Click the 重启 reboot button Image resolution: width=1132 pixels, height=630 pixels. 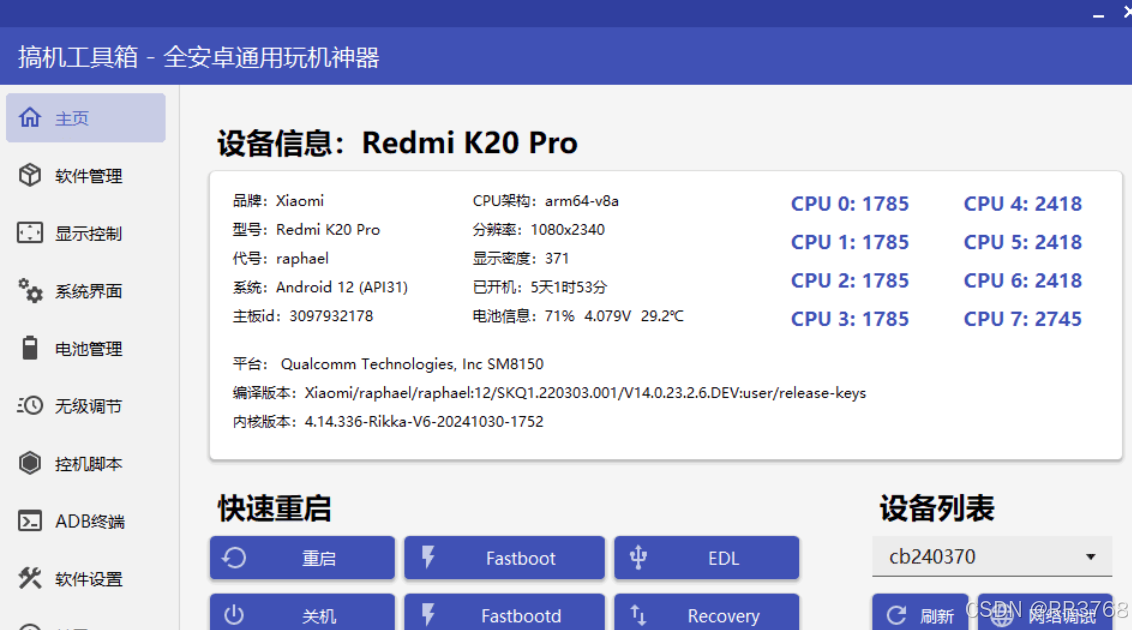point(302,558)
